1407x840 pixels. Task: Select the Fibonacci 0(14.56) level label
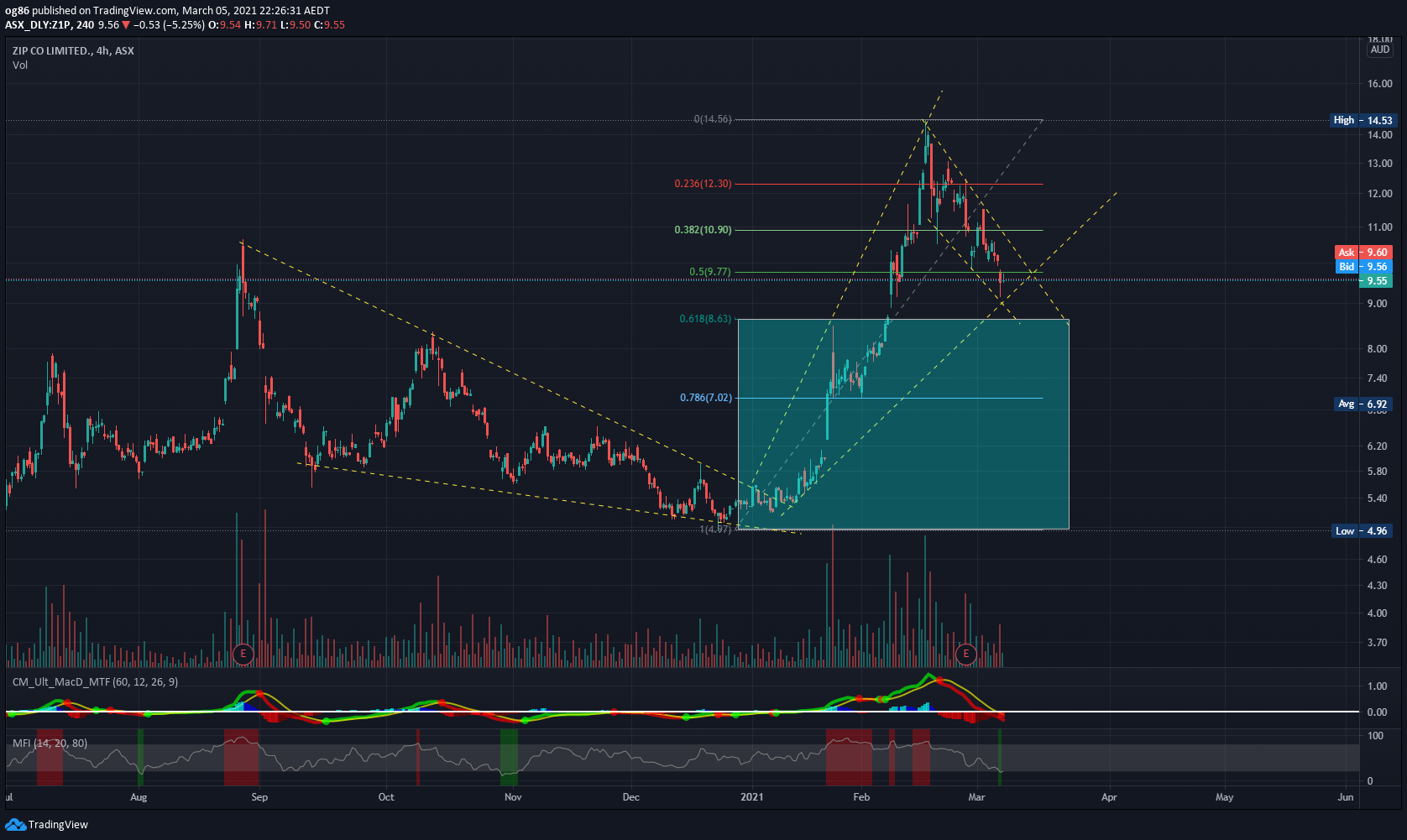tap(713, 119)
